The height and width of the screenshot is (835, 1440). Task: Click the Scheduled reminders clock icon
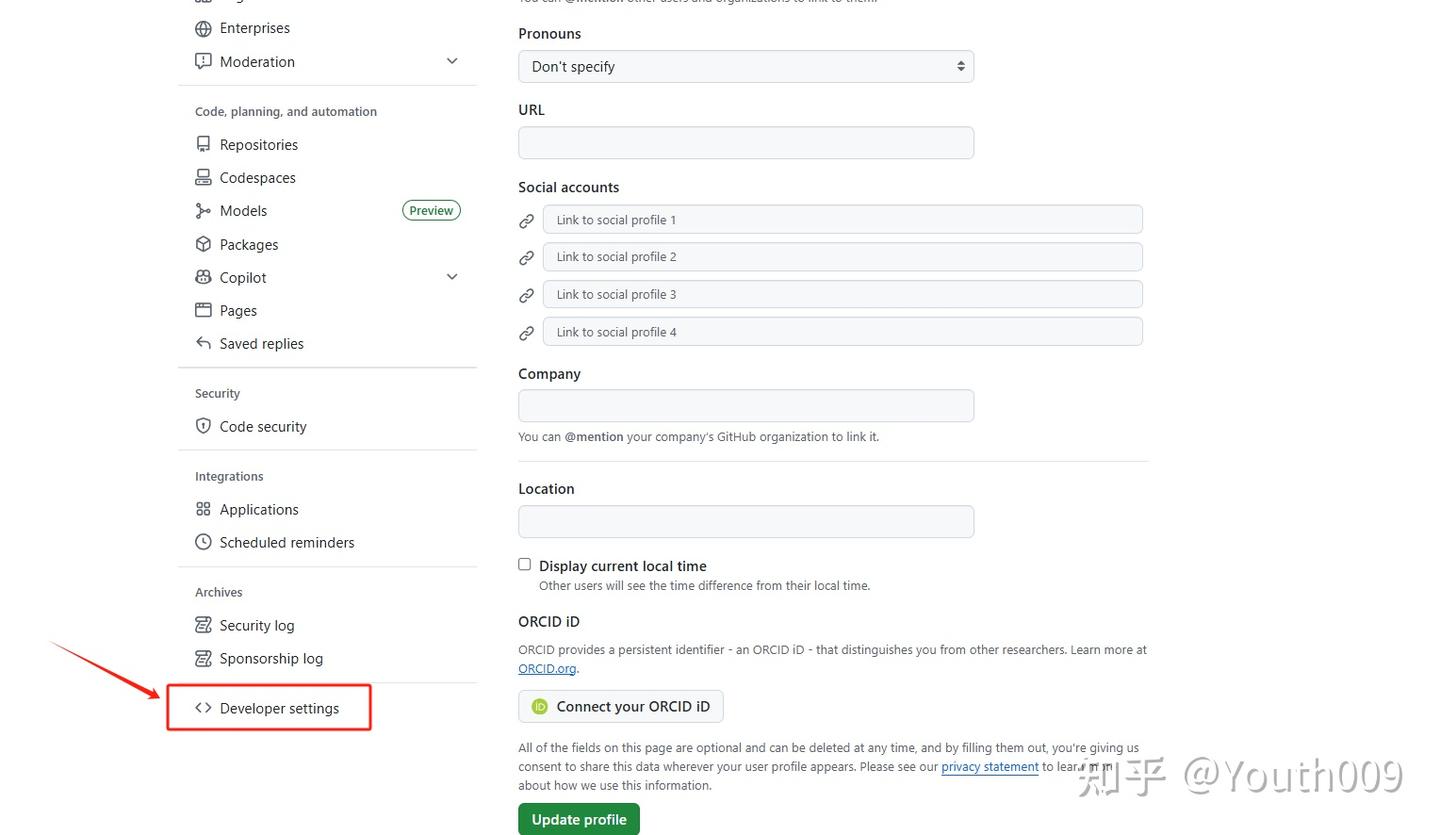point(203,542)
